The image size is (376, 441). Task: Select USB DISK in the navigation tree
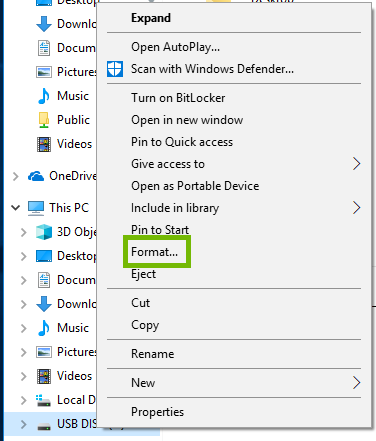77,424
